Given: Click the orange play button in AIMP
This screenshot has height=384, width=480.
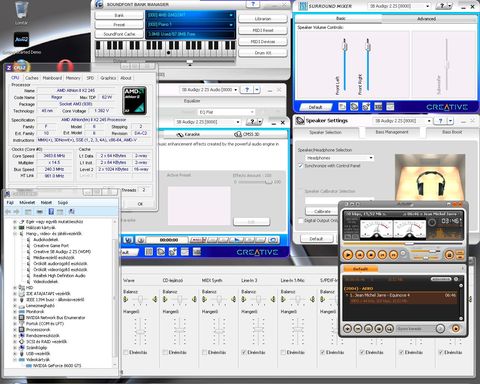Looking at the screenshot, I should (x=348, y=255).
